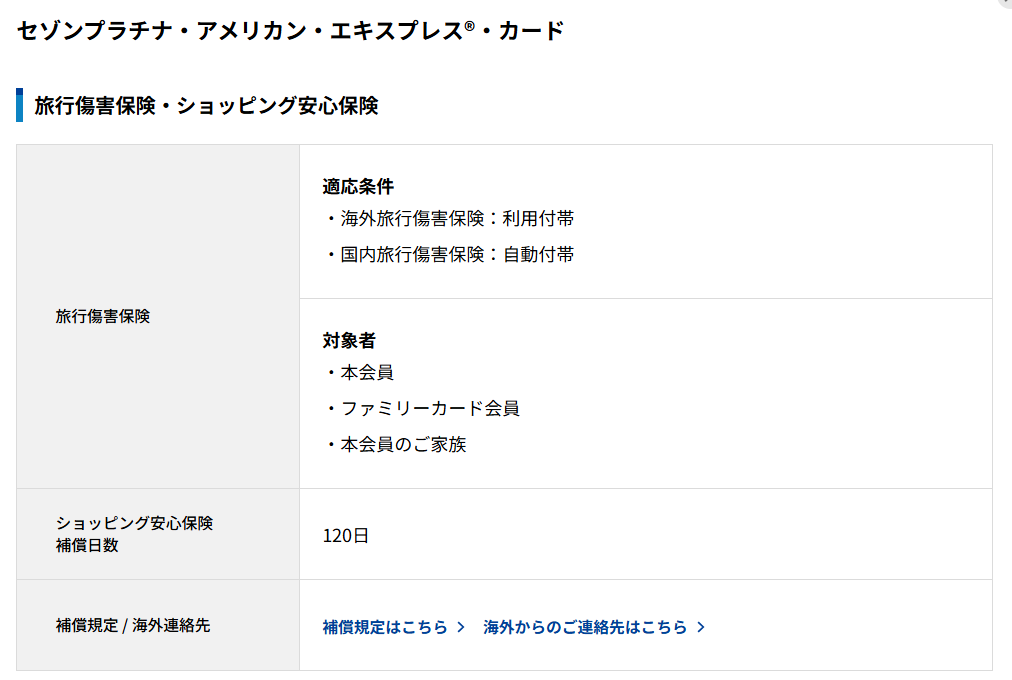Open the 海外からのご連絡先はこちら link

[585, 627]
